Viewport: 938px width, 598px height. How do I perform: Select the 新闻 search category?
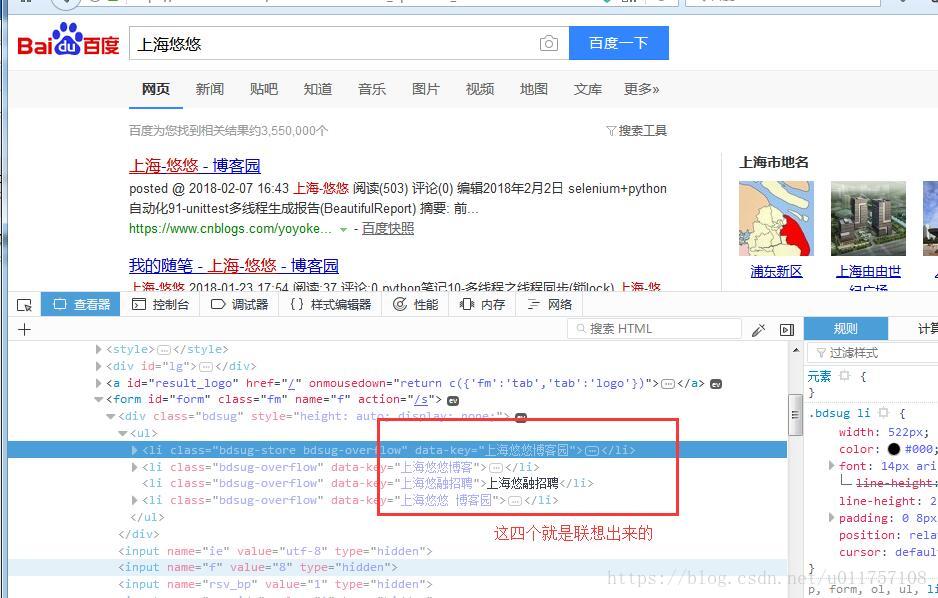point(209,90)
